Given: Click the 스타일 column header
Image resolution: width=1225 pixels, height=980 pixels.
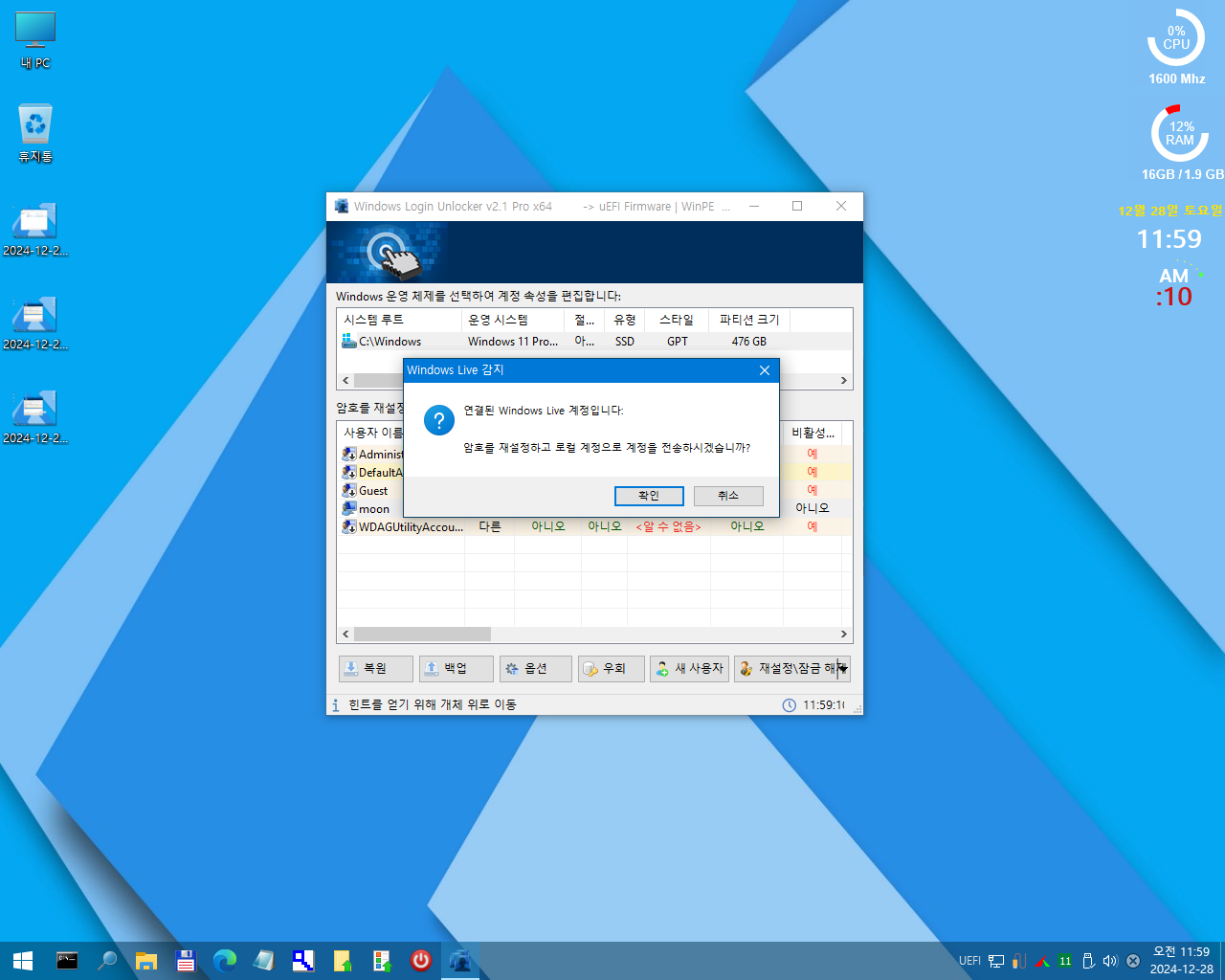Looking at the screenshot, I should coord(677,320).
